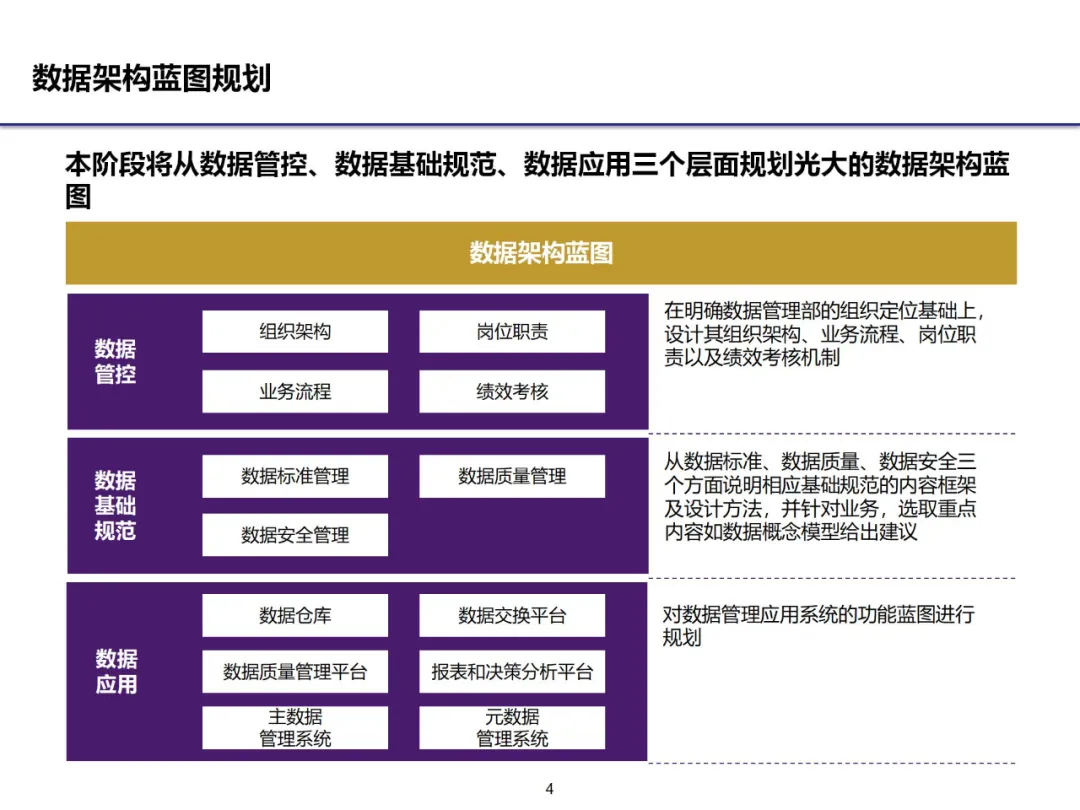The height and width of the screenshot is (810, 1080).
Task: Click the 数据标准管理 box
Action: (295, 476)
